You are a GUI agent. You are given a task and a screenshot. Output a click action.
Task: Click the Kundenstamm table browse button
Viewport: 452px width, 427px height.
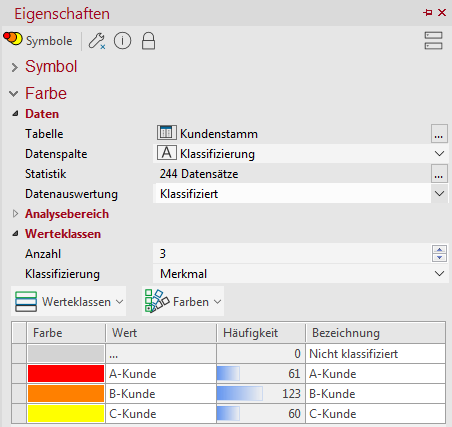pyautogui.click(x=439, y=134)
